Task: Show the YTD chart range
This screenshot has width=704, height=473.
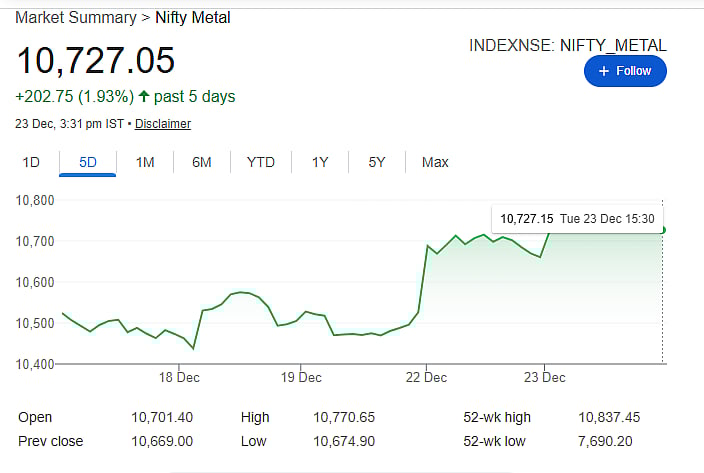Action: pos(261,162)
